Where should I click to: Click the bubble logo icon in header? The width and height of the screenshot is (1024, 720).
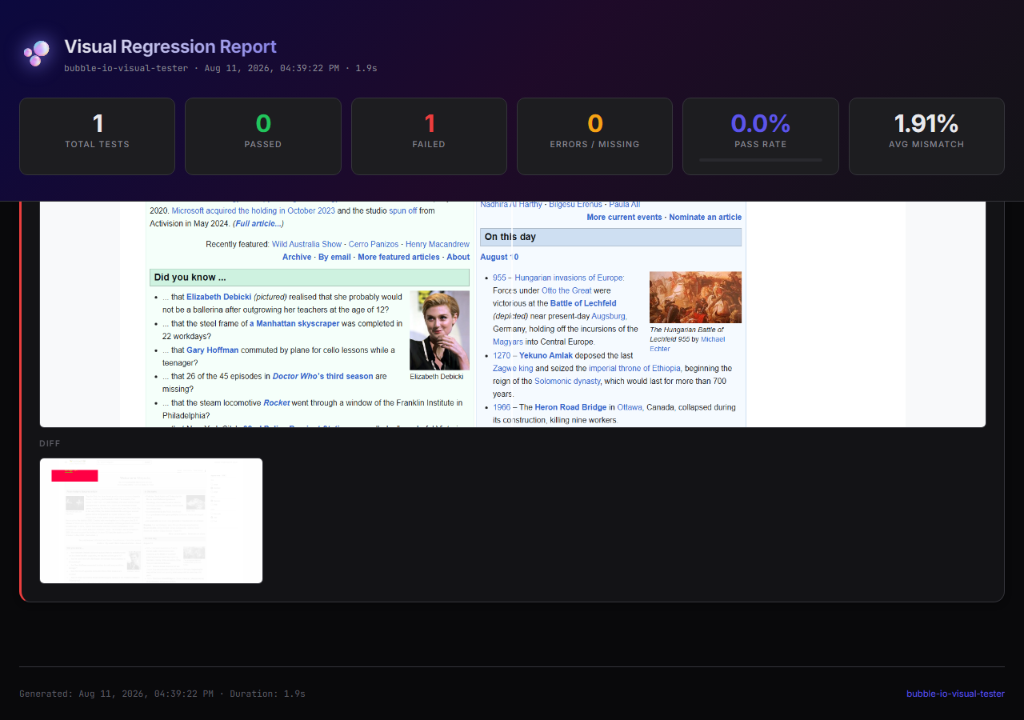[x=37, y=53]
